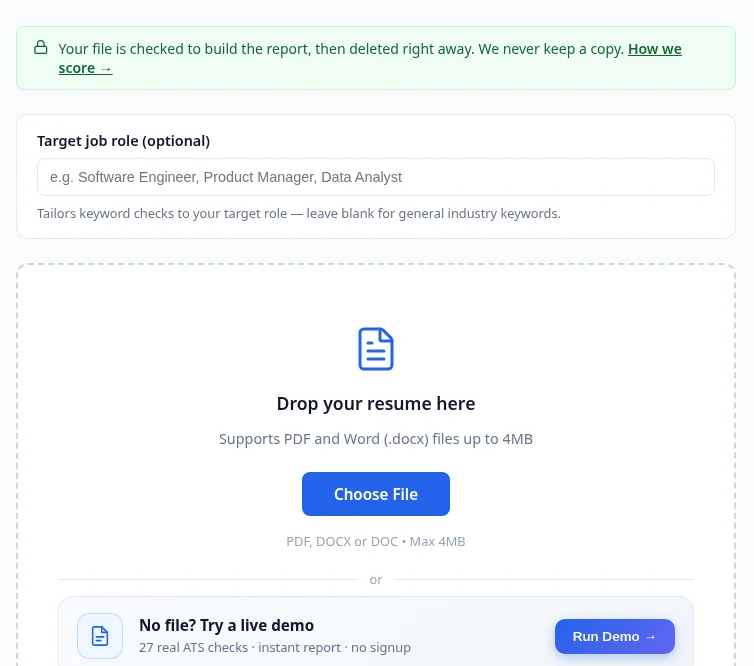This screenshot has height=666, width=754.
Task: Click the Choose File button
Action: 376,494
